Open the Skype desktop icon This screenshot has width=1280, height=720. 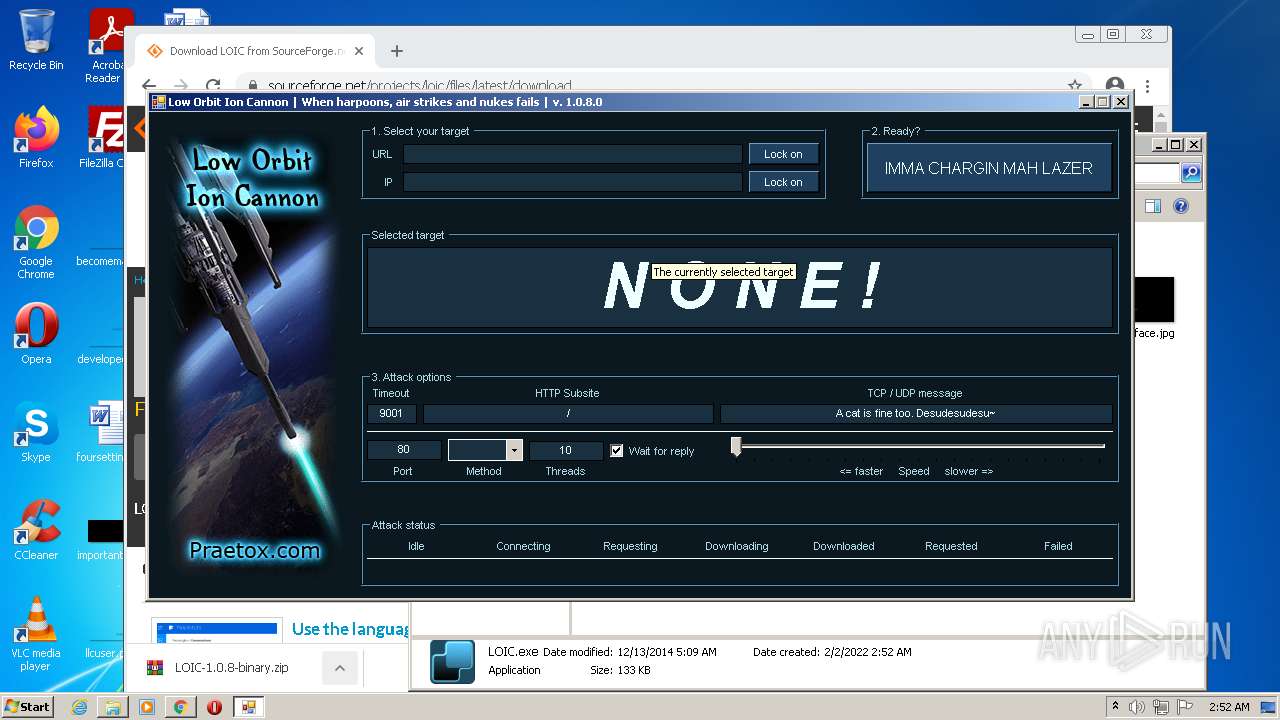tap(36, 432)
